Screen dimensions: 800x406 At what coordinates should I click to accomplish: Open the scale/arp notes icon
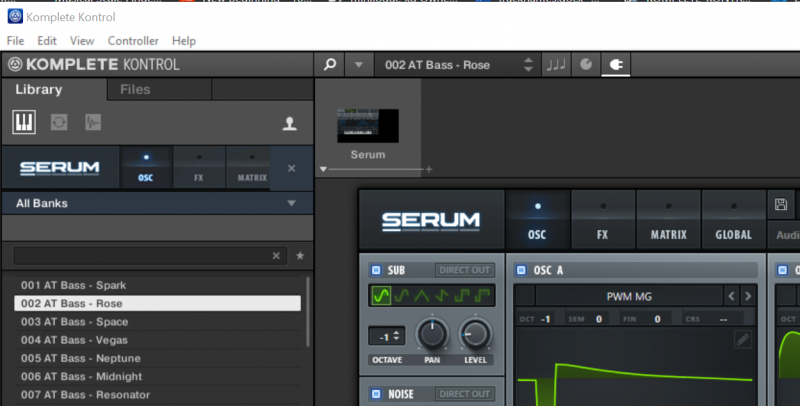point(556,64)
